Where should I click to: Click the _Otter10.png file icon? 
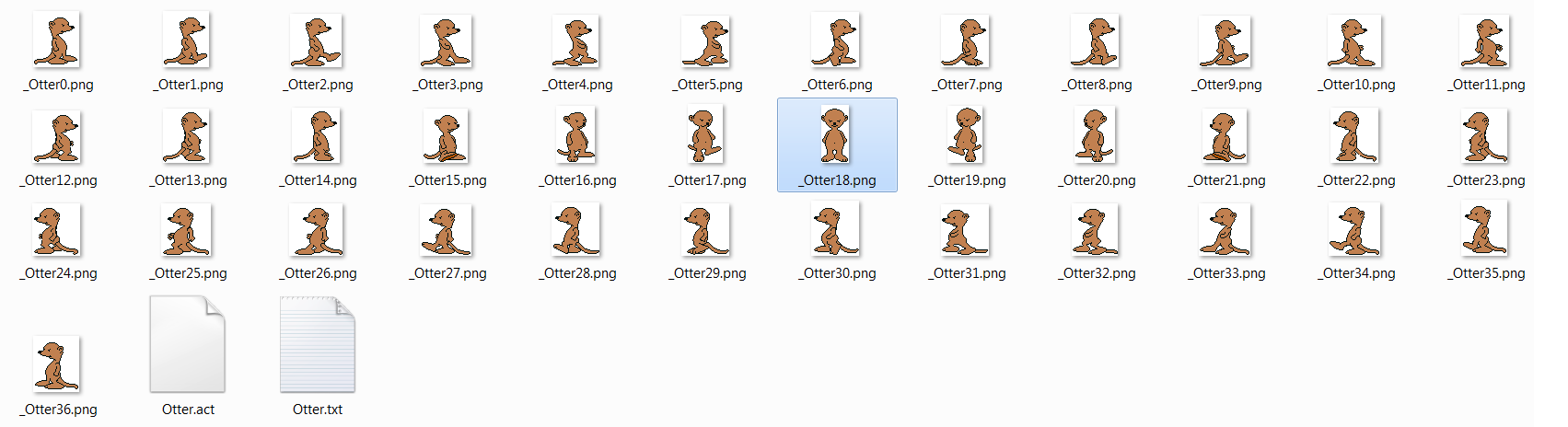click(x=1355, y=41)
